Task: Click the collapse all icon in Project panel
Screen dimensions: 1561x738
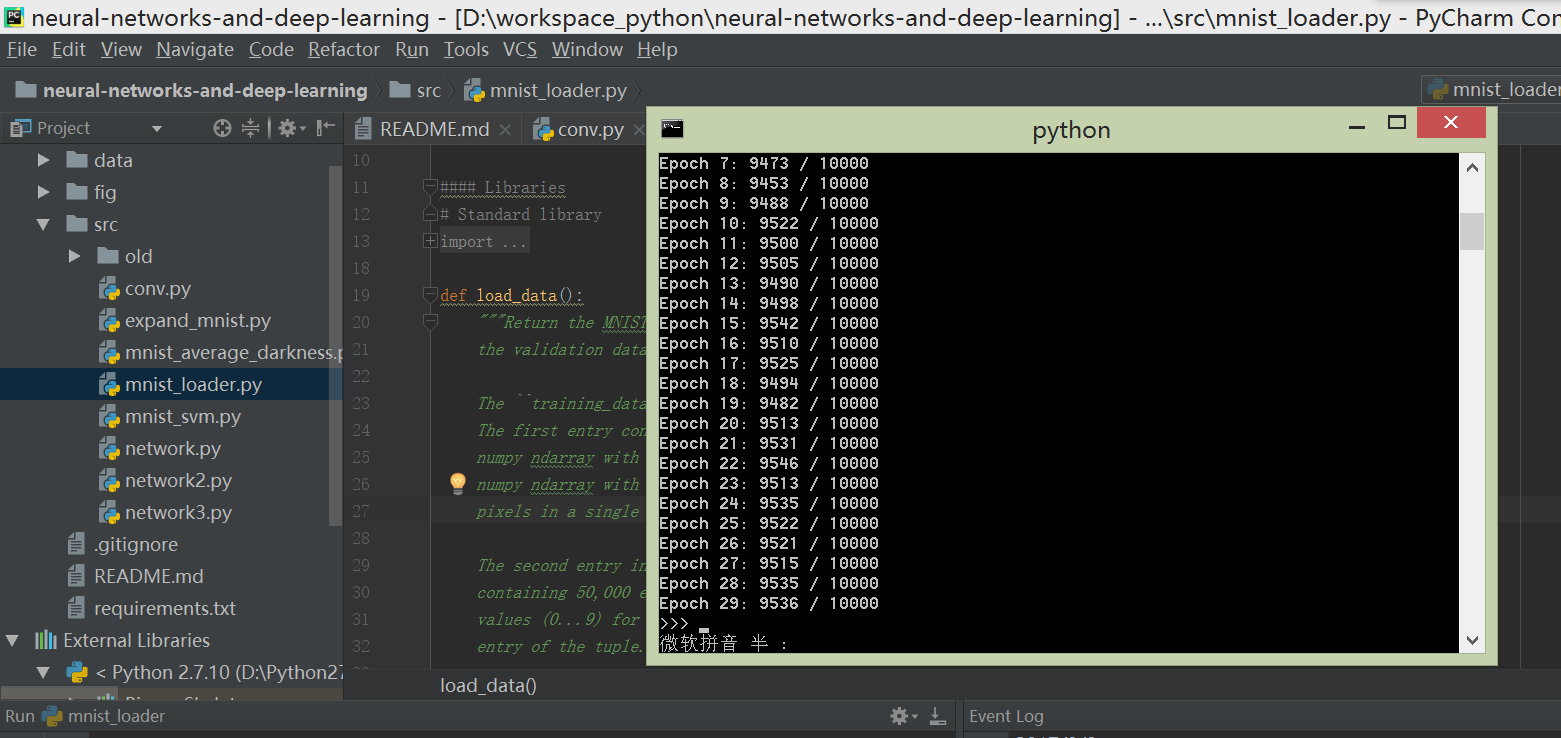Action: tap(250, 128)
